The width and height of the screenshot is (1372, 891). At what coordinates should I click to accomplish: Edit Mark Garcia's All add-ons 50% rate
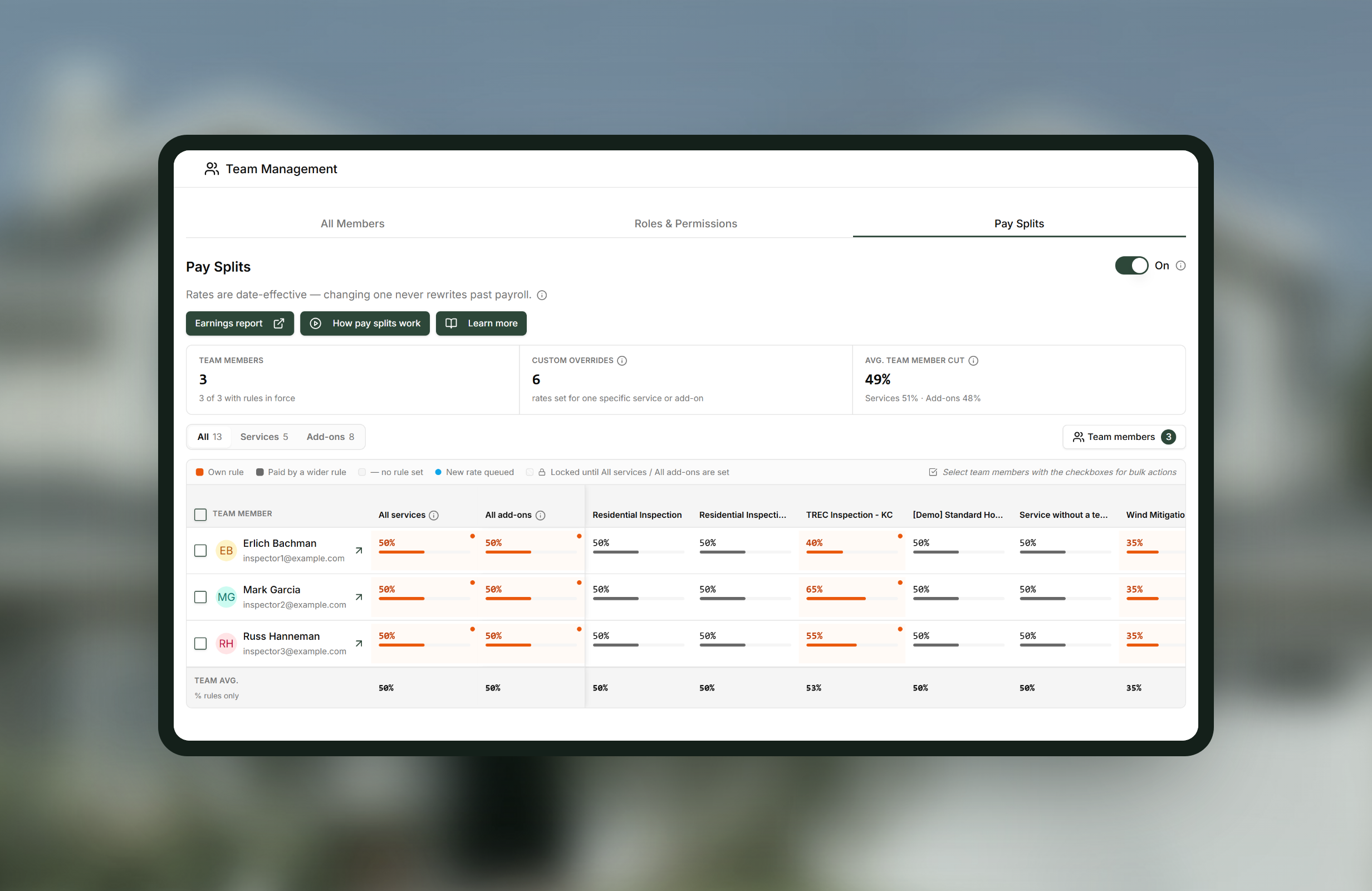[x=531, y=597]
